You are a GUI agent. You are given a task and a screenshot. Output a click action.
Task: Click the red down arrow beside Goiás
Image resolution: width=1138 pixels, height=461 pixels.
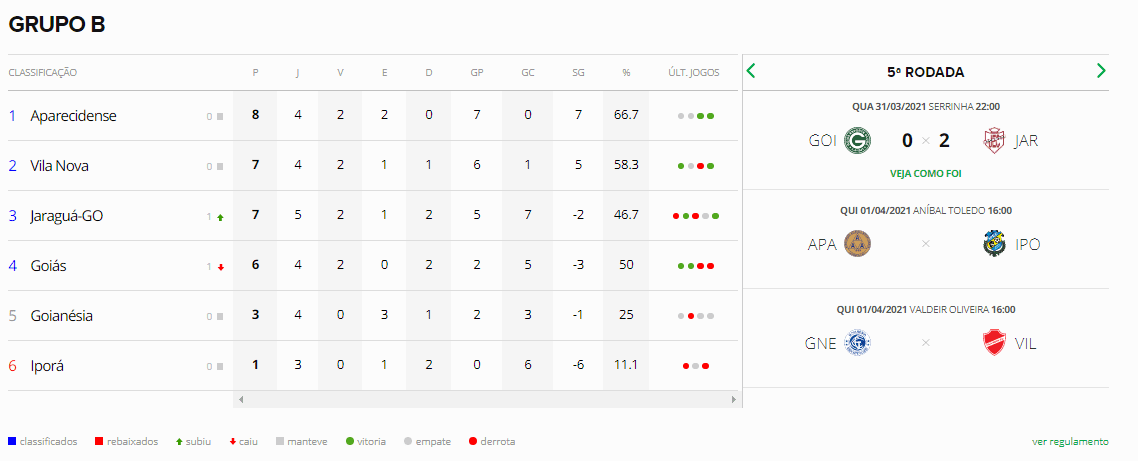[x=220, y=267]
